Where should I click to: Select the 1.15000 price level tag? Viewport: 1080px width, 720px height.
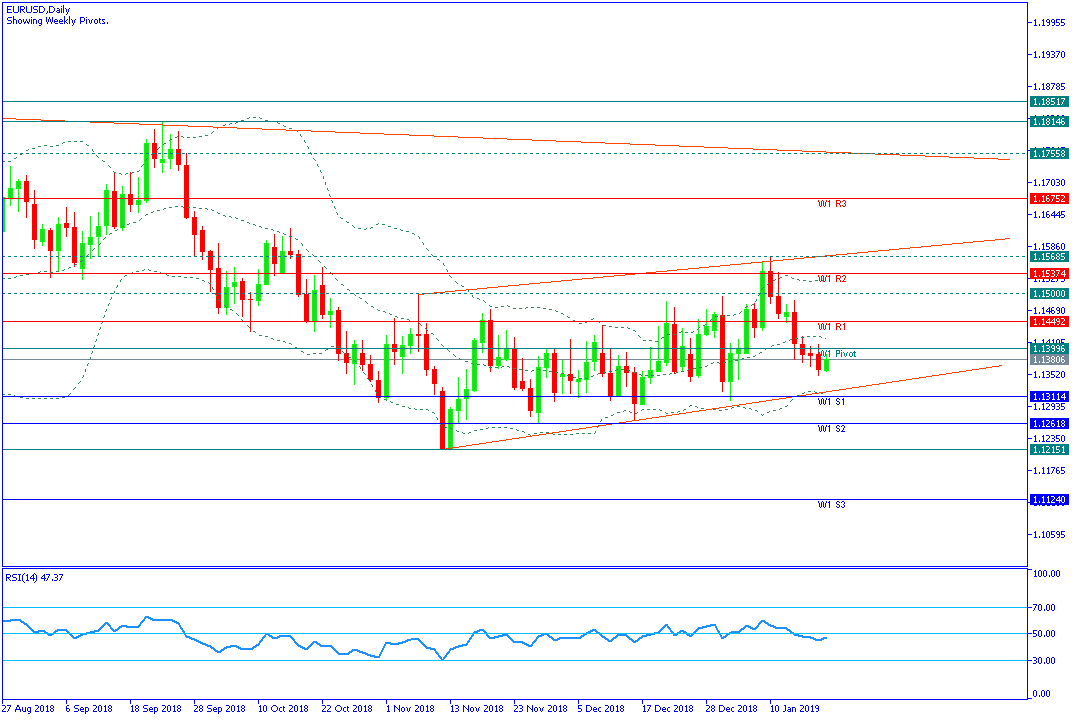[x=1049, y=294]
